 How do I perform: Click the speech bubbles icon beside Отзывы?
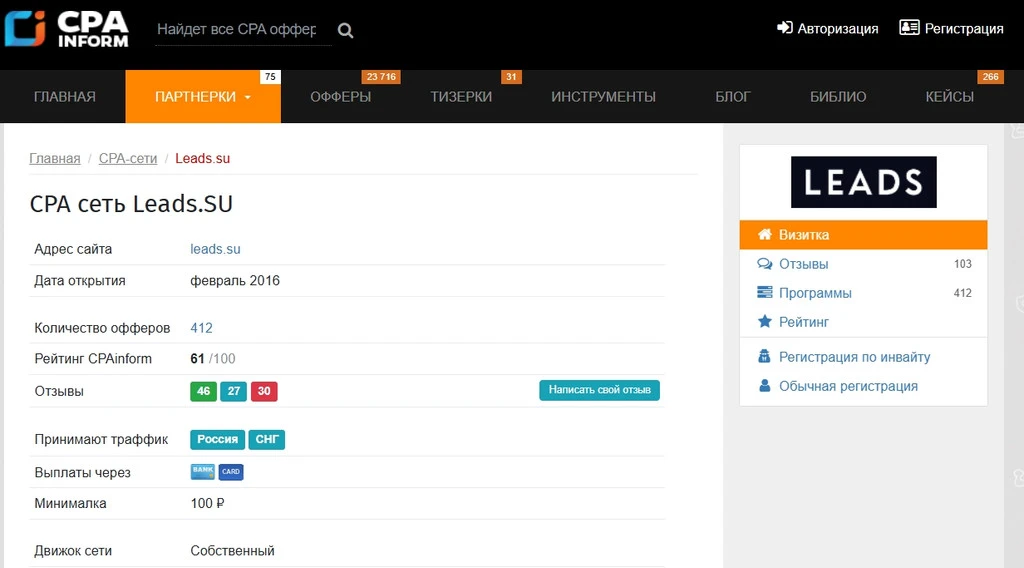[x=764, y=264]
